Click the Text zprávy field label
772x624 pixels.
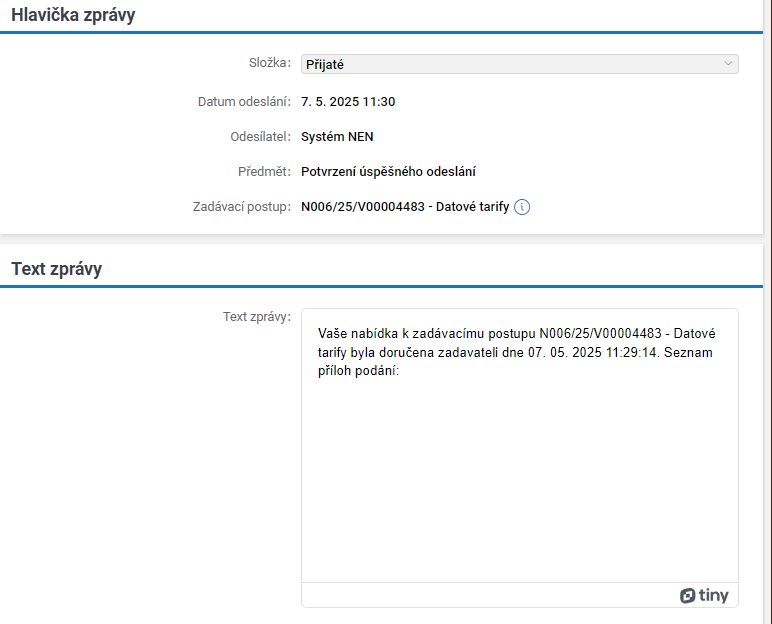(x=257, y=317)
